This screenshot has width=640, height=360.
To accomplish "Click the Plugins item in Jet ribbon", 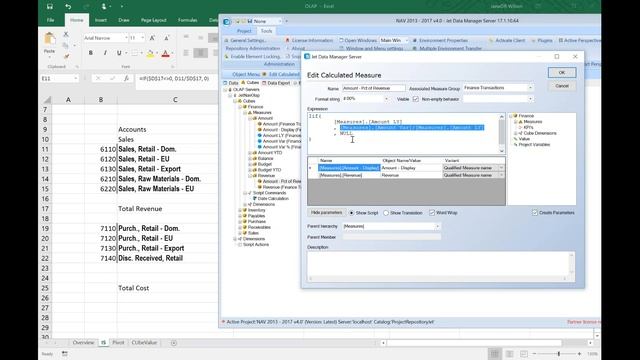I will [x=542, y=40].
